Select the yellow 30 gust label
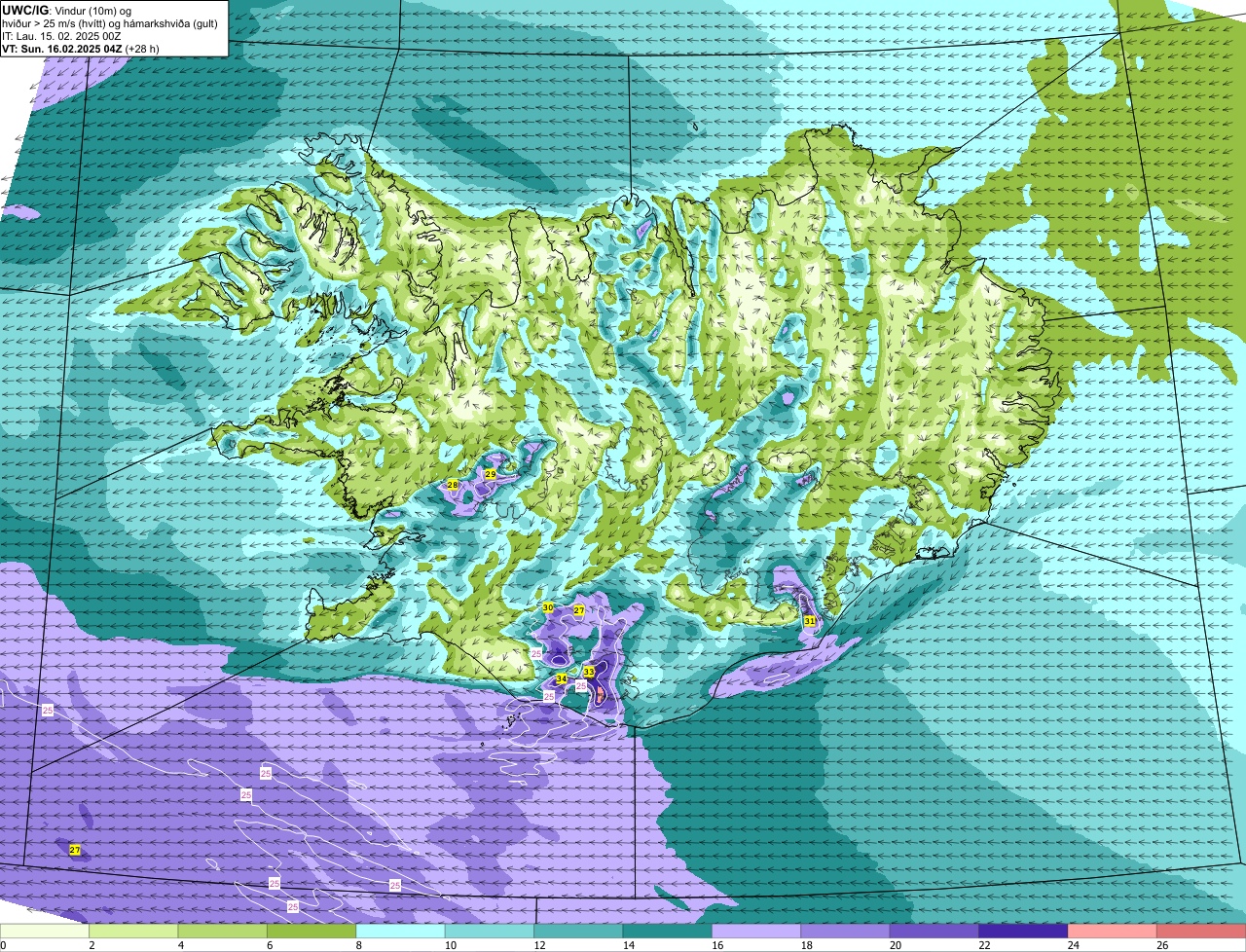1246x952 pixels. pos(548,607)
